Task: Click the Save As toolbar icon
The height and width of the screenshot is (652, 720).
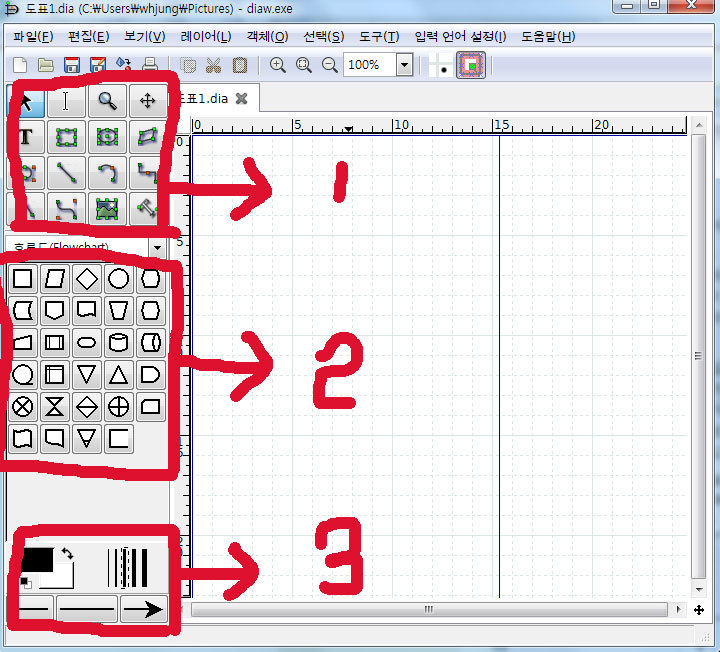Action: coord(98,65)
